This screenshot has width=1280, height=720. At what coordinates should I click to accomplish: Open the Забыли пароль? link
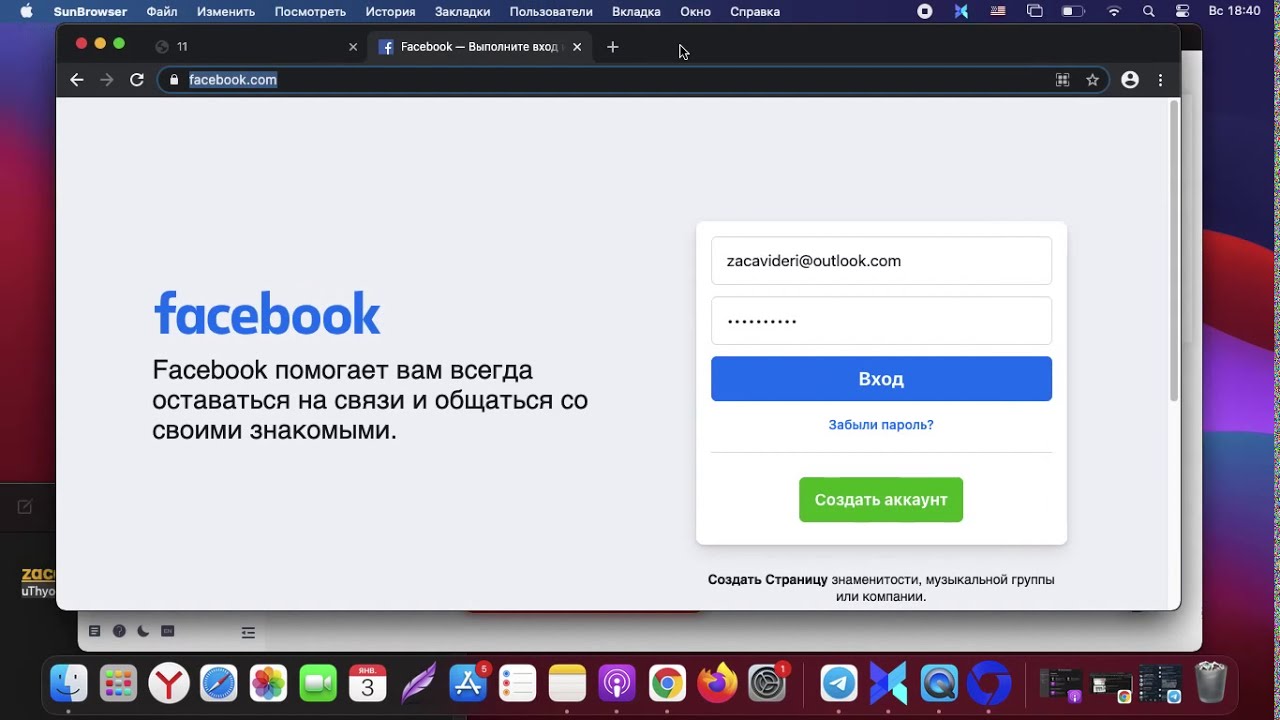(x=881, y=425)
